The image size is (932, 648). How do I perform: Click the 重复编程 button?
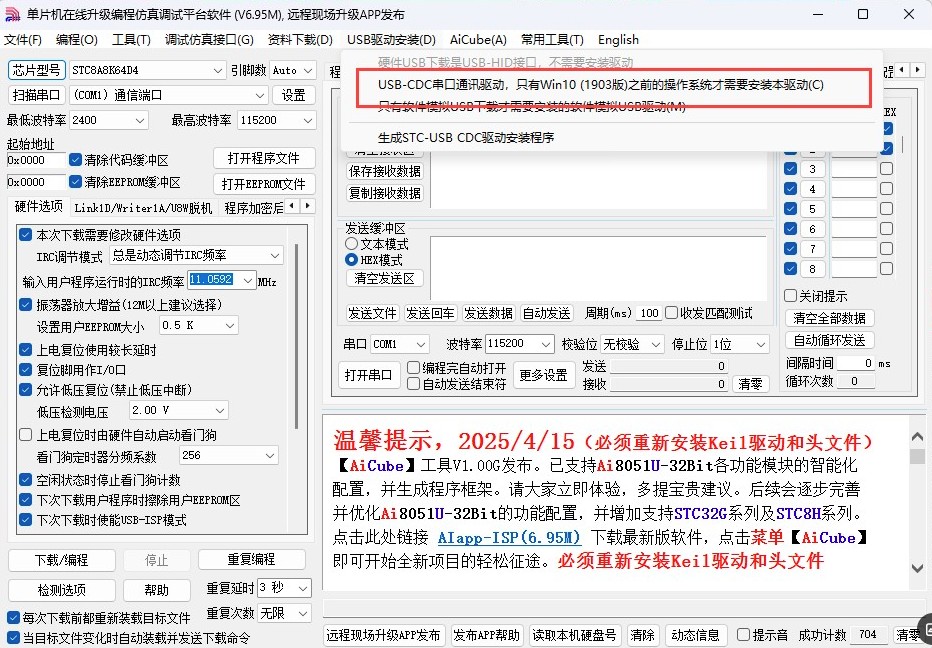pos(251,559)
